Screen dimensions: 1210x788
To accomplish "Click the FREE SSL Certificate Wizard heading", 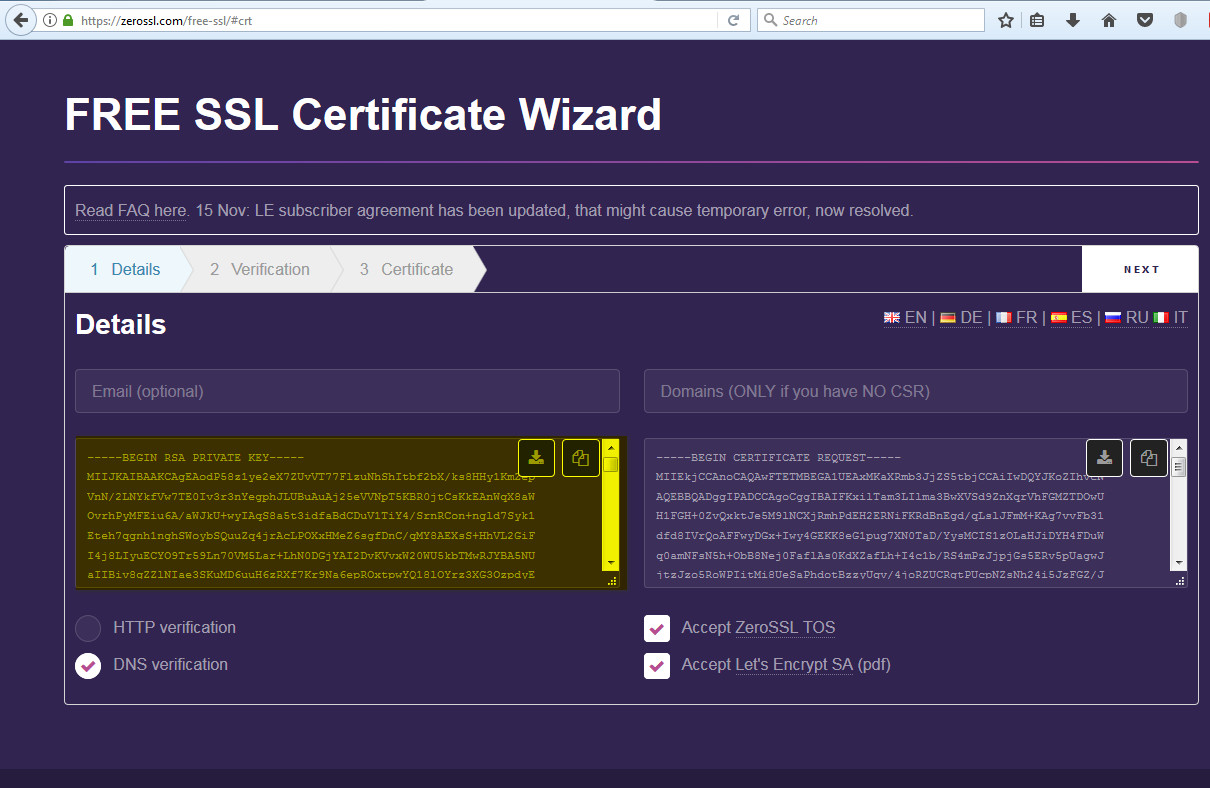I will pyautogui.click(x=363, y=115).
